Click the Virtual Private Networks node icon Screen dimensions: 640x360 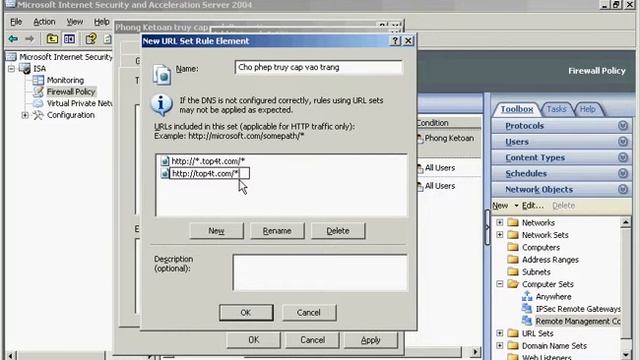pyautogui.click(x=38, y=103)
